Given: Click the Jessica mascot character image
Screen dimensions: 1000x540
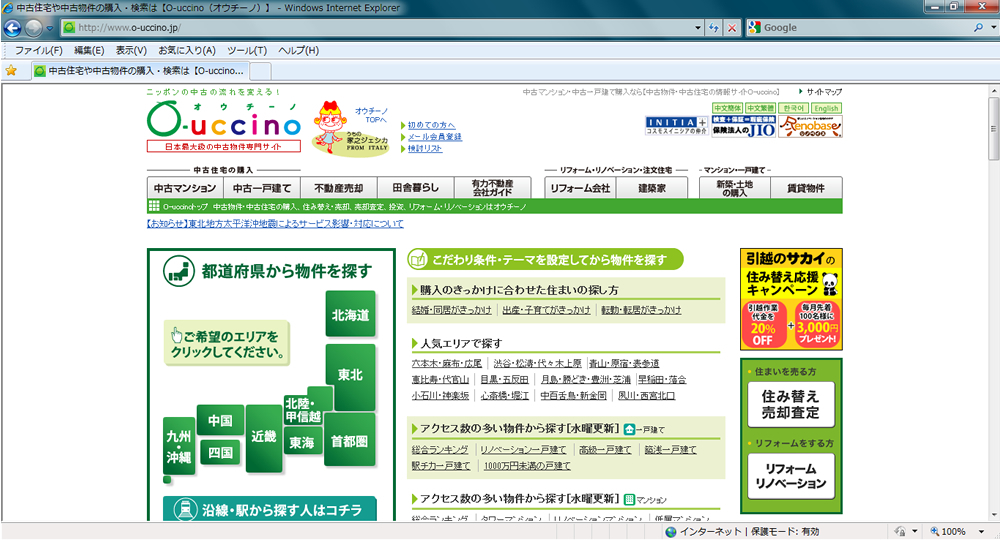Looking at the screenshot, I should [330, 128].
